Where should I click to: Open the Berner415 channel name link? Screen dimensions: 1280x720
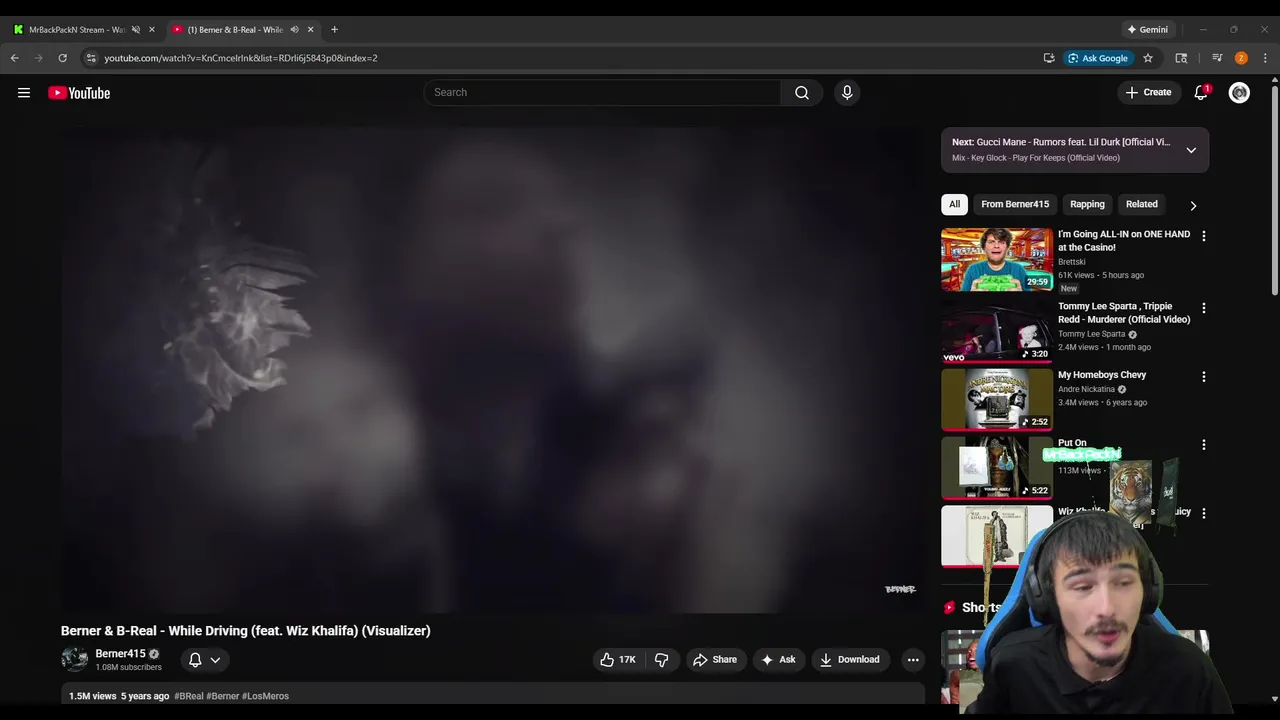(120, 654)
